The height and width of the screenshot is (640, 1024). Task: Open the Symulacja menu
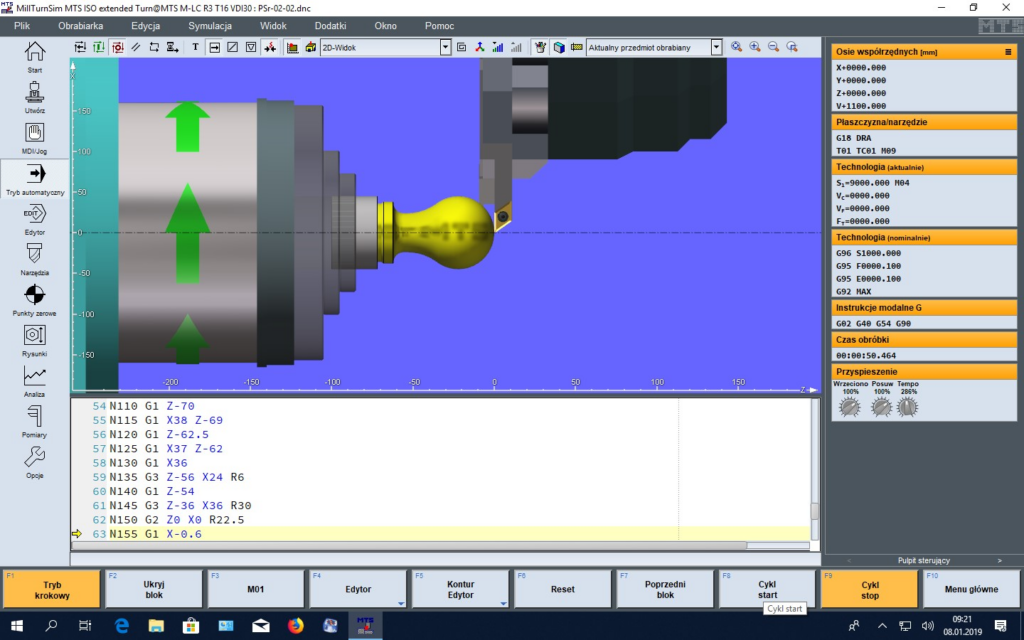pos(210,25)
